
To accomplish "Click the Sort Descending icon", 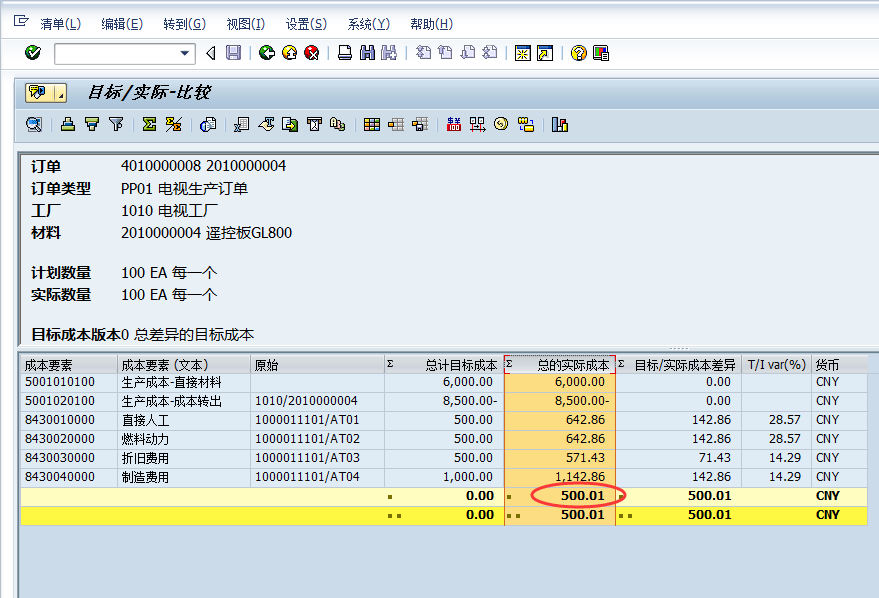I will pos(92,124).
